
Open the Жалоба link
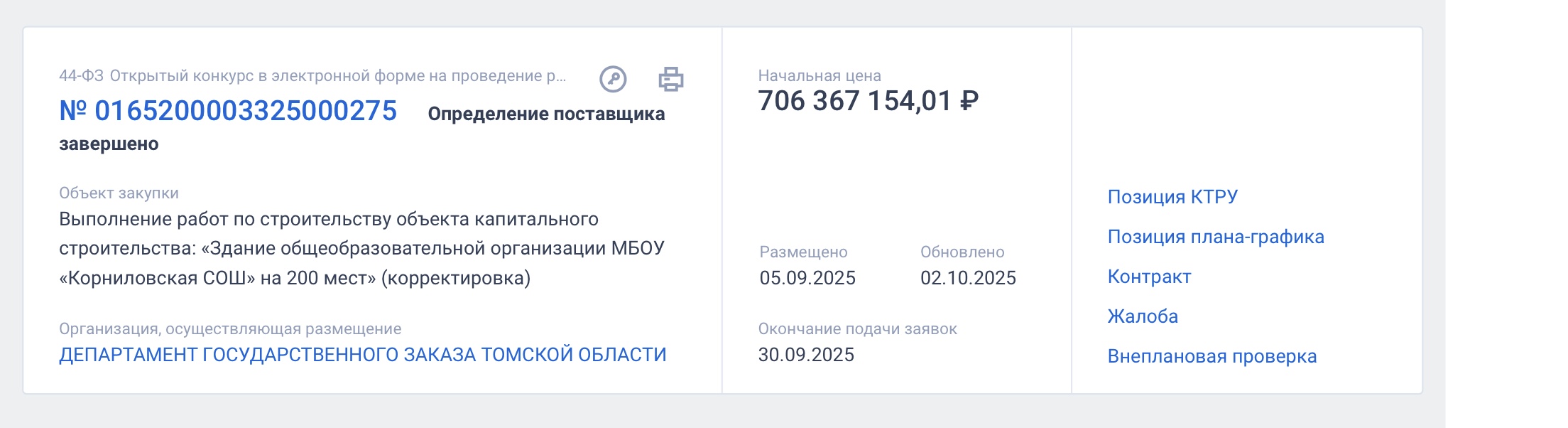[x=1143, y=316]
